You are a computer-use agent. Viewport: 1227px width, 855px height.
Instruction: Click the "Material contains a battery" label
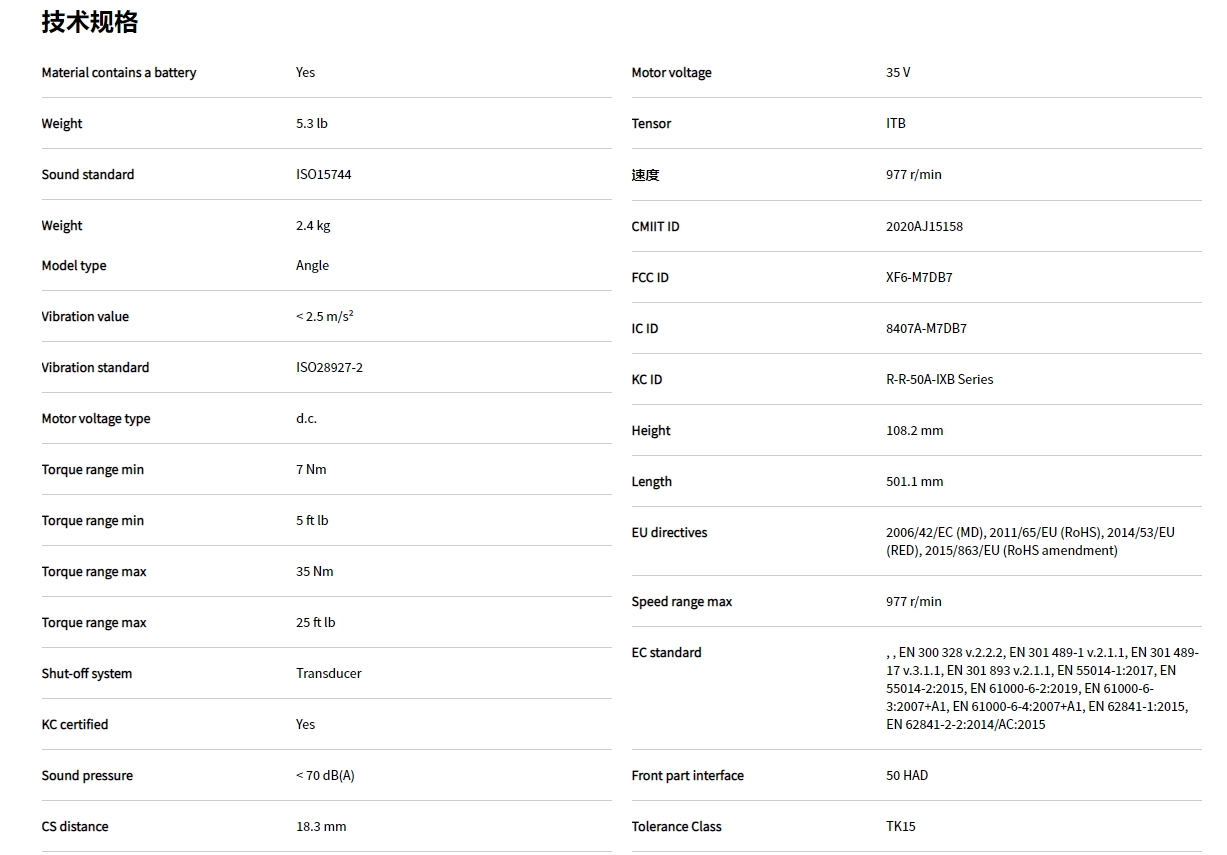119,73
